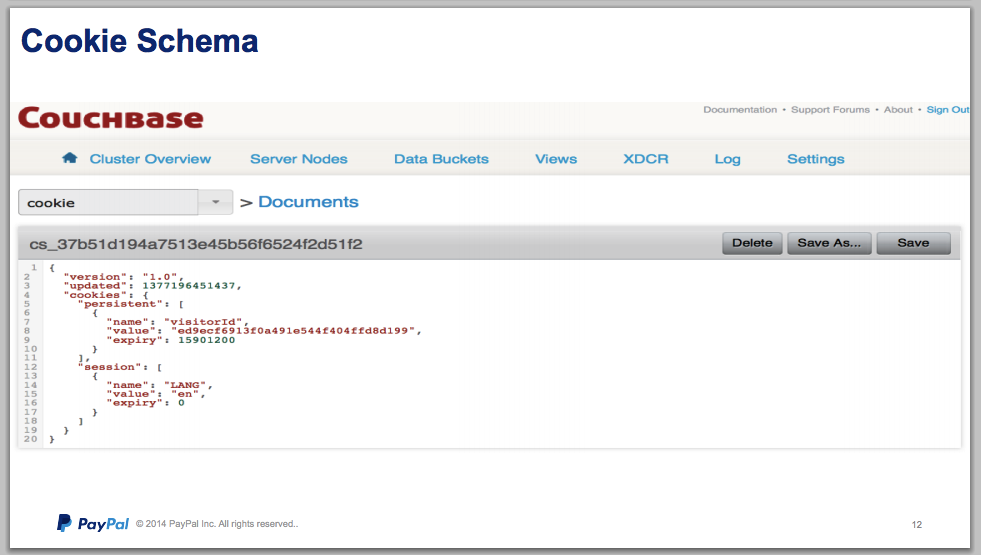Viewport: 981px width, 555px height.
Task: Expand the cookie bucket dropdown arrow
Action: (215, 202)
